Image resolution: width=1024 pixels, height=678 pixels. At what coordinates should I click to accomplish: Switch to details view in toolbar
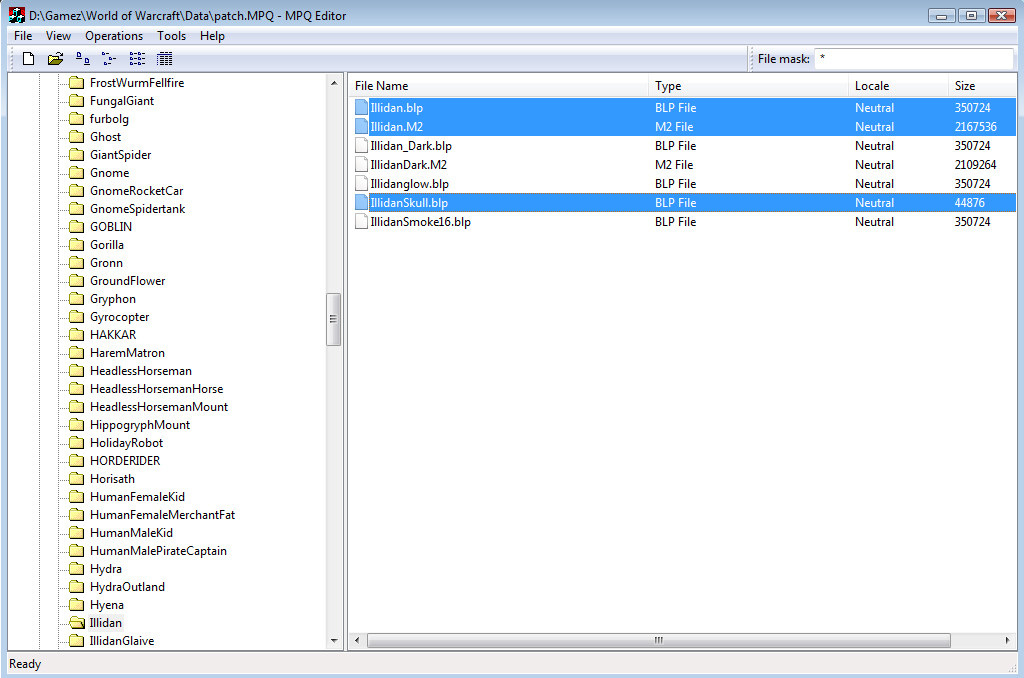click(x=164, y=59)
